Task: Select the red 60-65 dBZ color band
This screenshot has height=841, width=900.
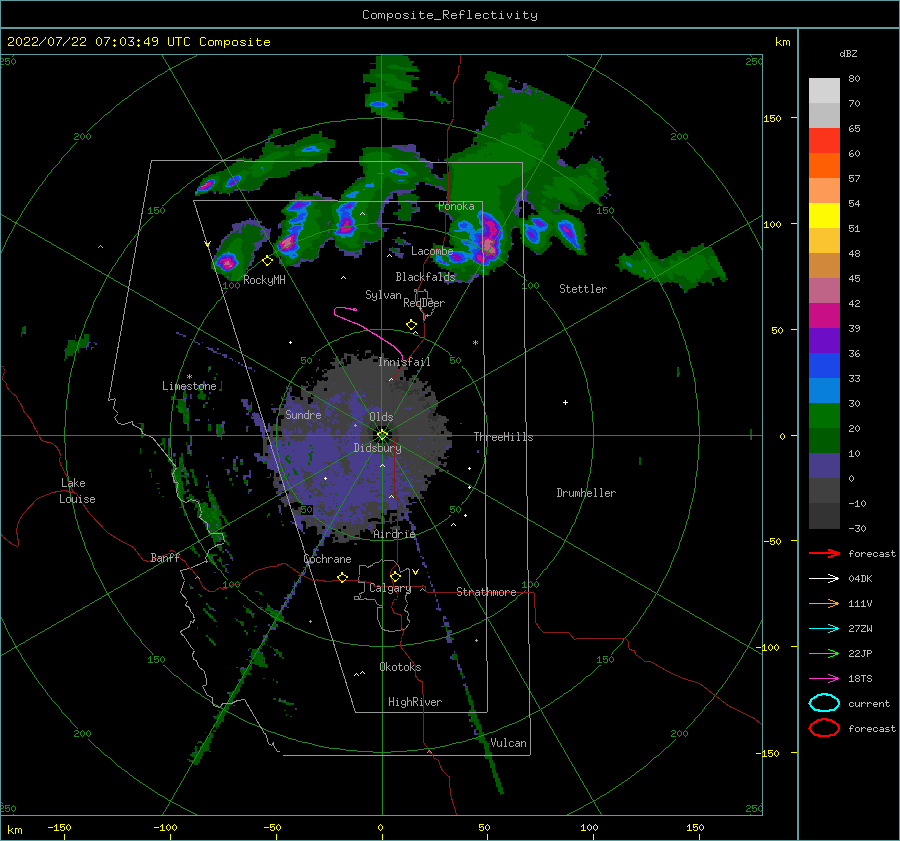Action: coord(824,141)
